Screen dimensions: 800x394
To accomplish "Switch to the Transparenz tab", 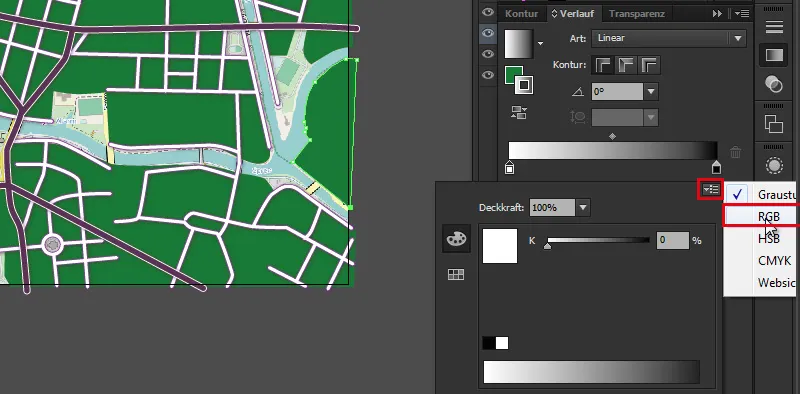I will [636, 14].
